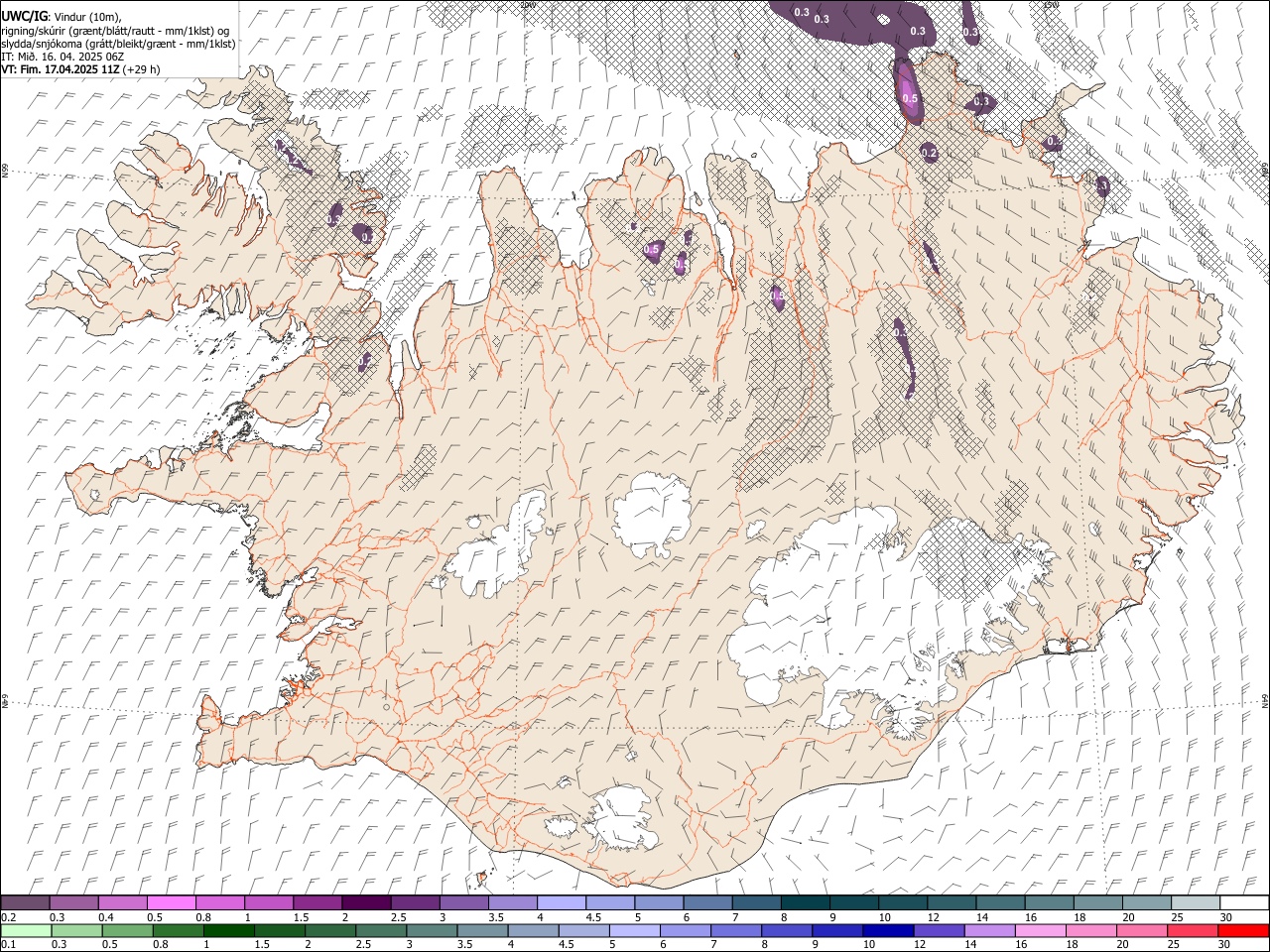Click the white 30 swatch ending top legend row
The height and width of the screenshot is (952, 1270).
coord(1244,902)
